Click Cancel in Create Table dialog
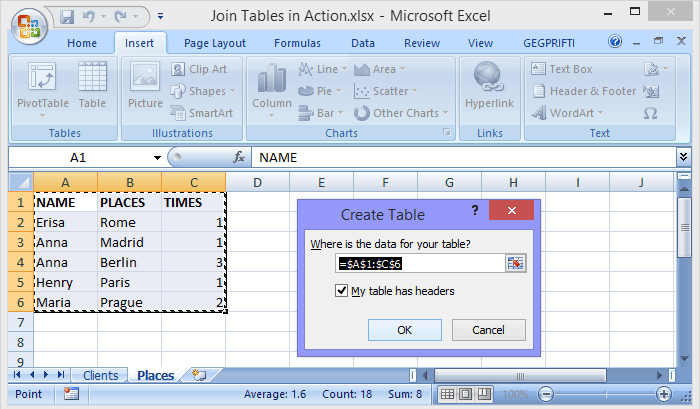The width and height of the screenshot is (700, 409). click(488, 330)
